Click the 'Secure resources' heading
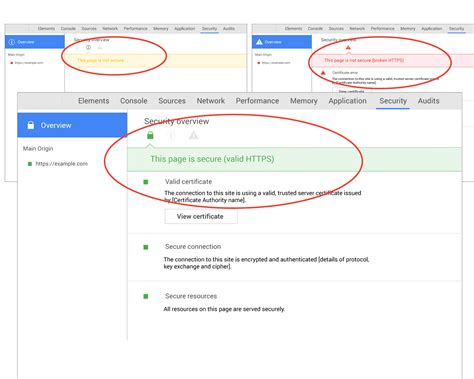 191,296
